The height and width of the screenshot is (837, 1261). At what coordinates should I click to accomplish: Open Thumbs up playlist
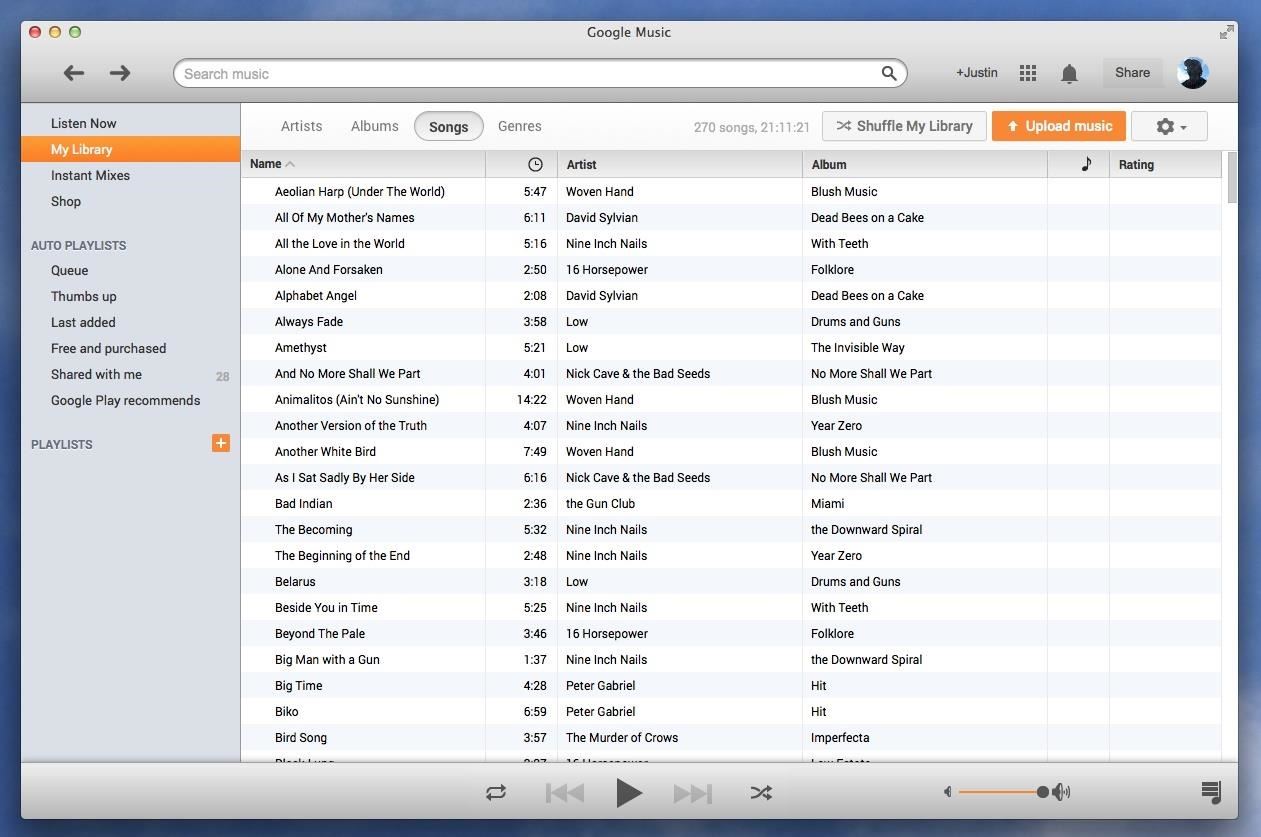pyautogui.click(x=84, y=296)
